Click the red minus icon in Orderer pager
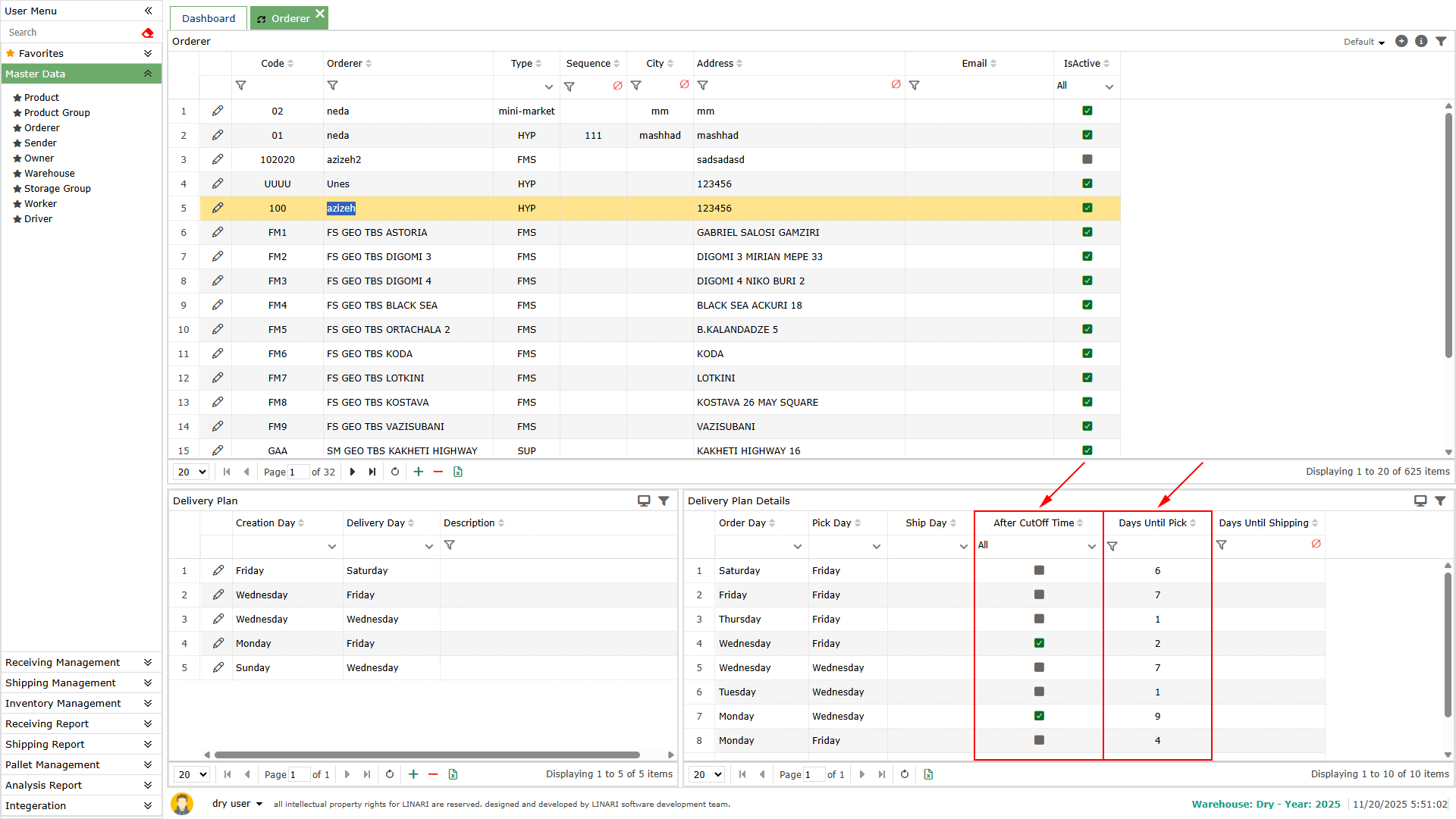The width and height of the screenshot is (1456, 819). click(x=438, y=472)
